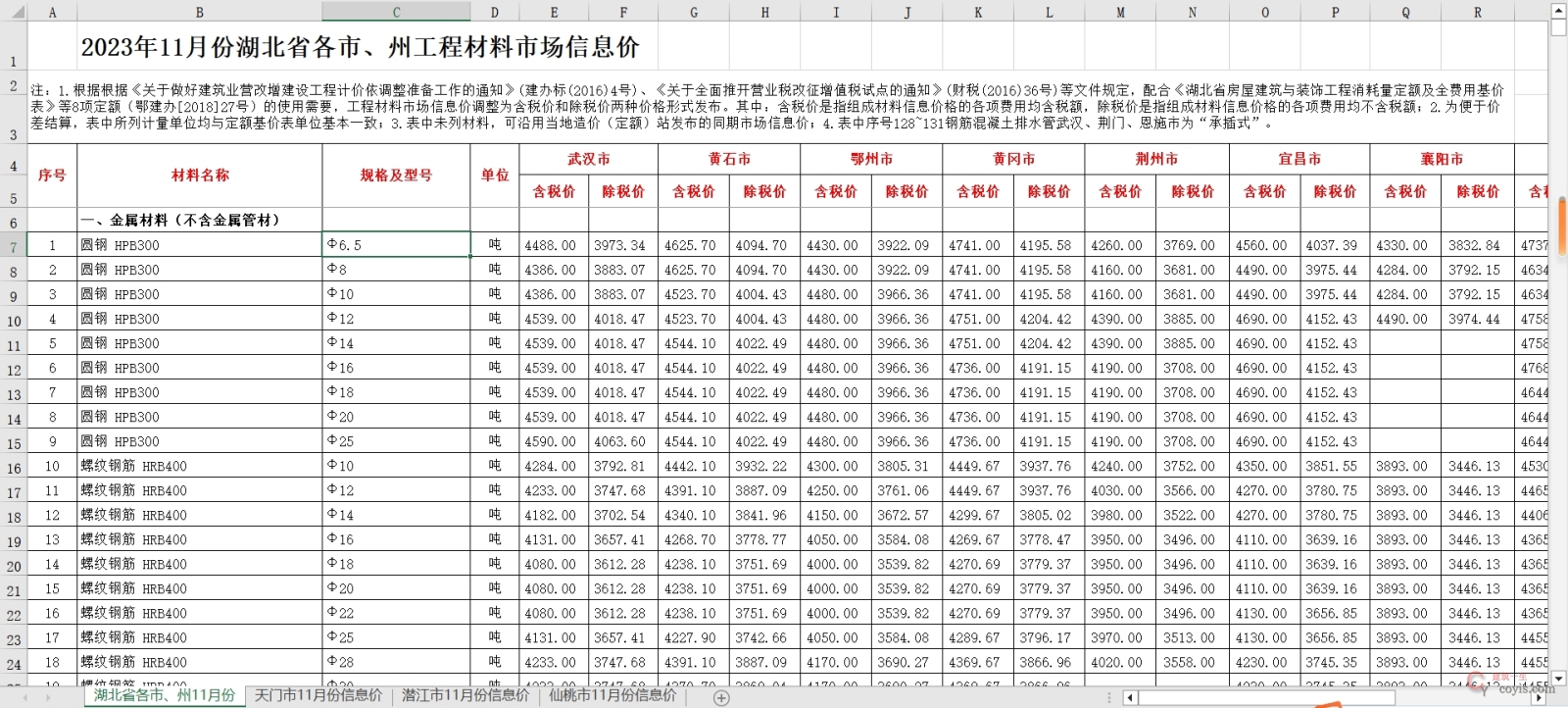Image resolution: width=1568 pixels, height=708 pixels.
Task: Click the horizontal scrollbar right arrow
Action: (x=1540, y=697)
